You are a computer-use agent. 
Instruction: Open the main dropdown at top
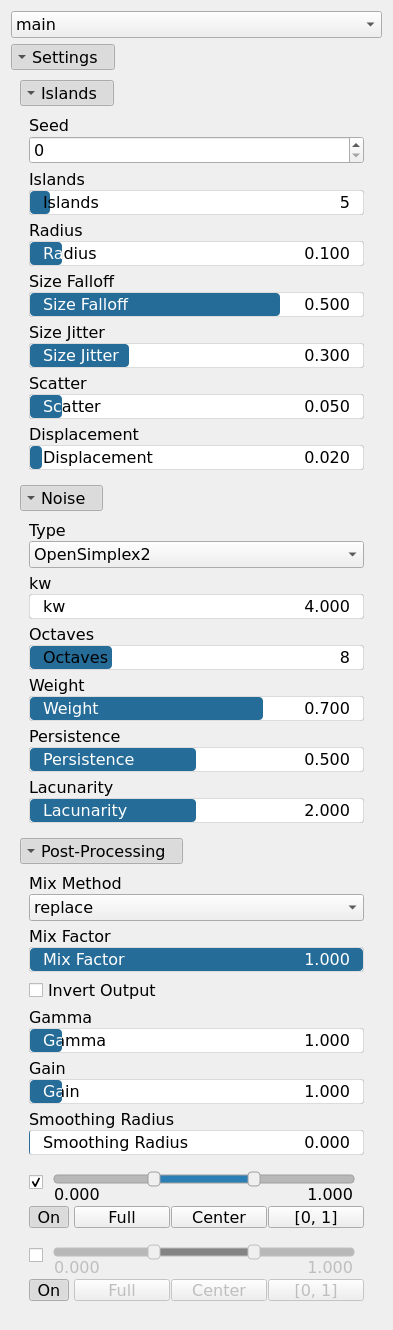pyautogui.click(x=196, y=23)
